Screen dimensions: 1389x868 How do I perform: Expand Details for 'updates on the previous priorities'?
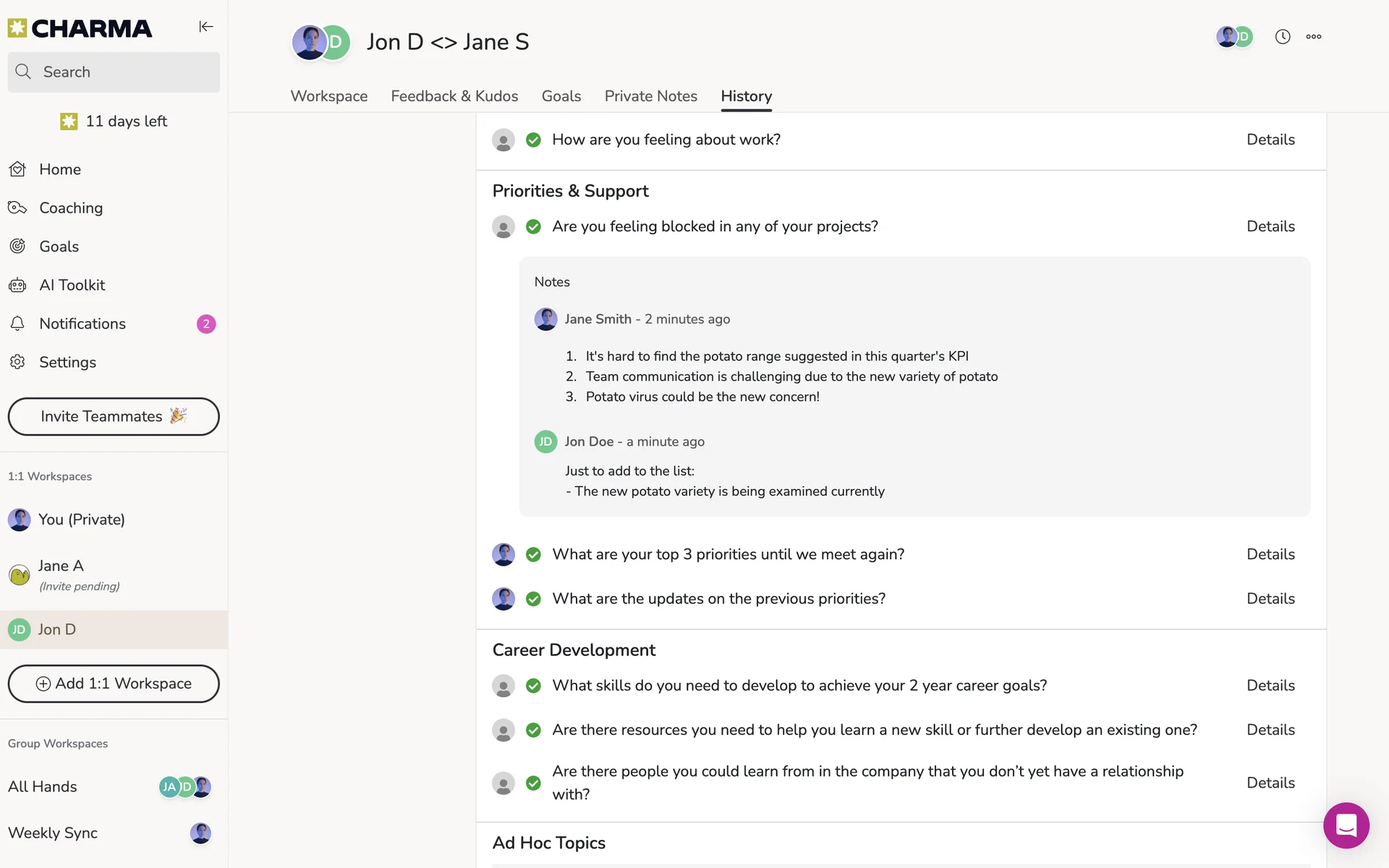(x=1270, y=599)
